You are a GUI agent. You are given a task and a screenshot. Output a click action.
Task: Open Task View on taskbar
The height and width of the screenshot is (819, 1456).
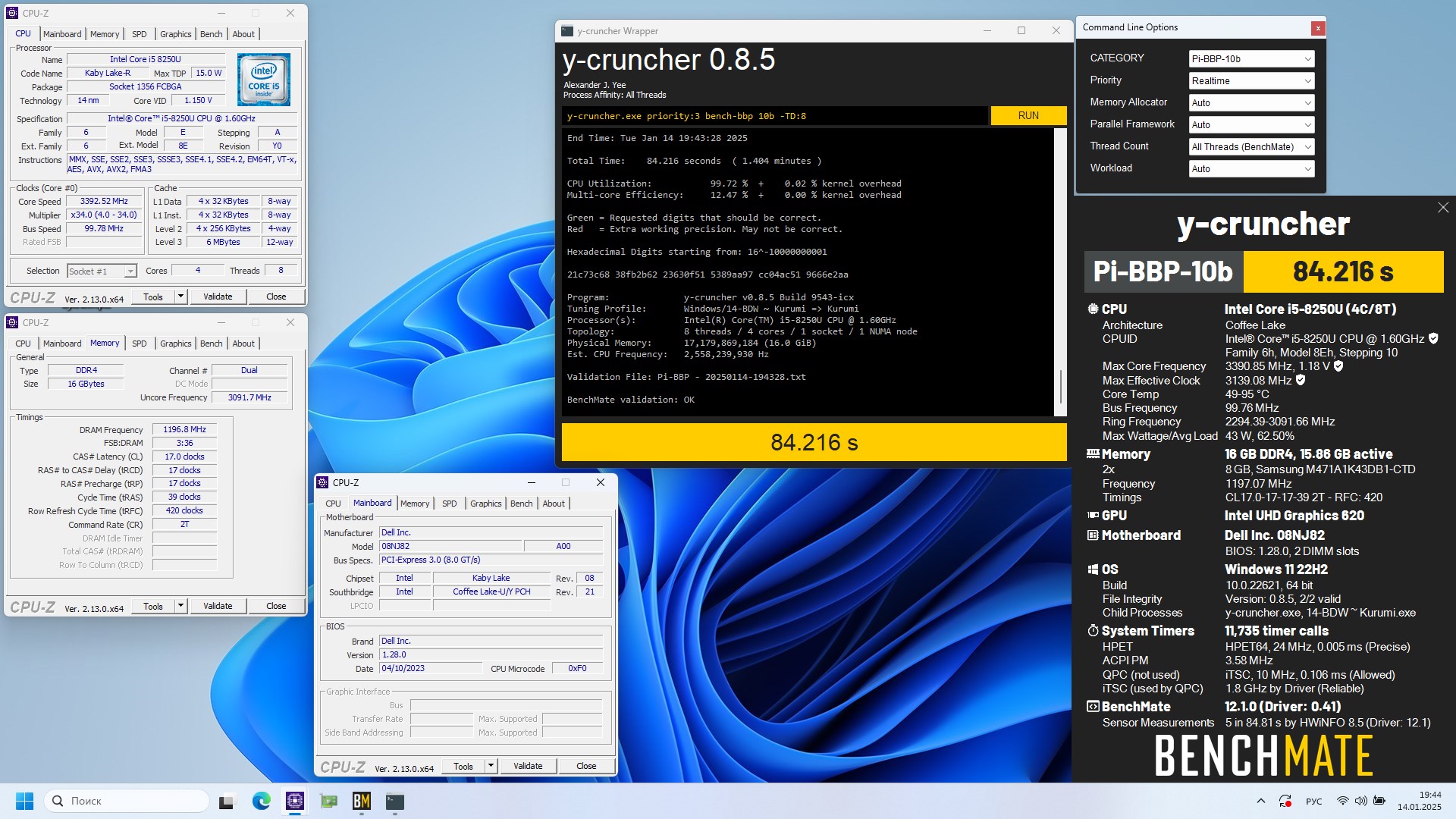click(227, 801)
